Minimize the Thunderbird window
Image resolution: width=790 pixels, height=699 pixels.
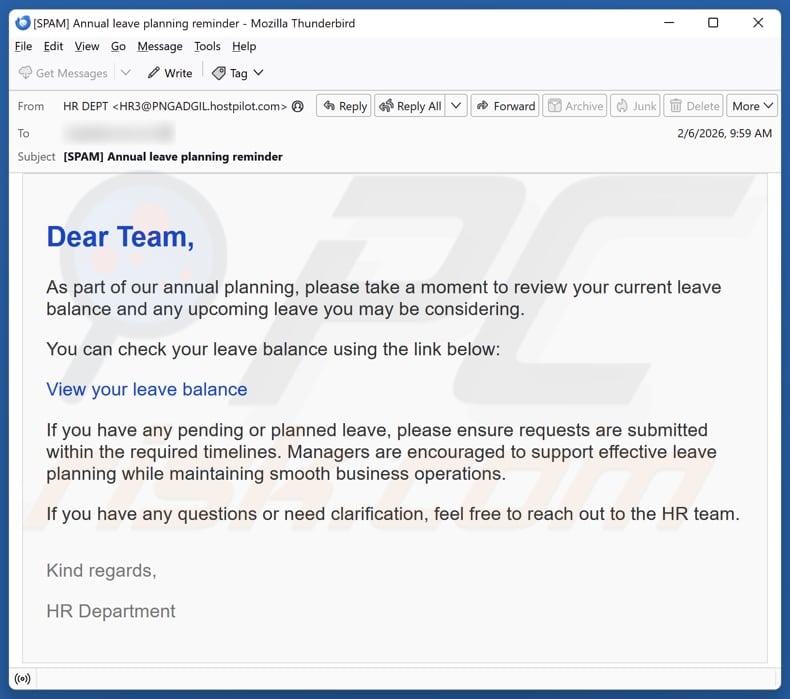click(x=669, y=23)
